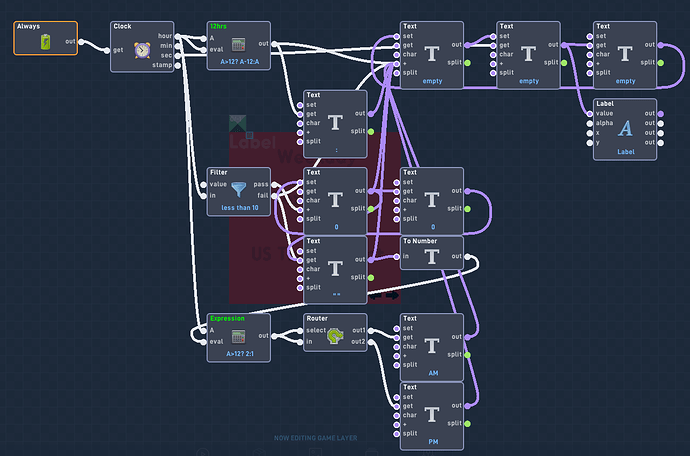Image resolution: width=690 pixels, height=456 pixels.
Task: Select the funnel icon in Filter node
Action: pyautogui.click(x=239, y=189)
